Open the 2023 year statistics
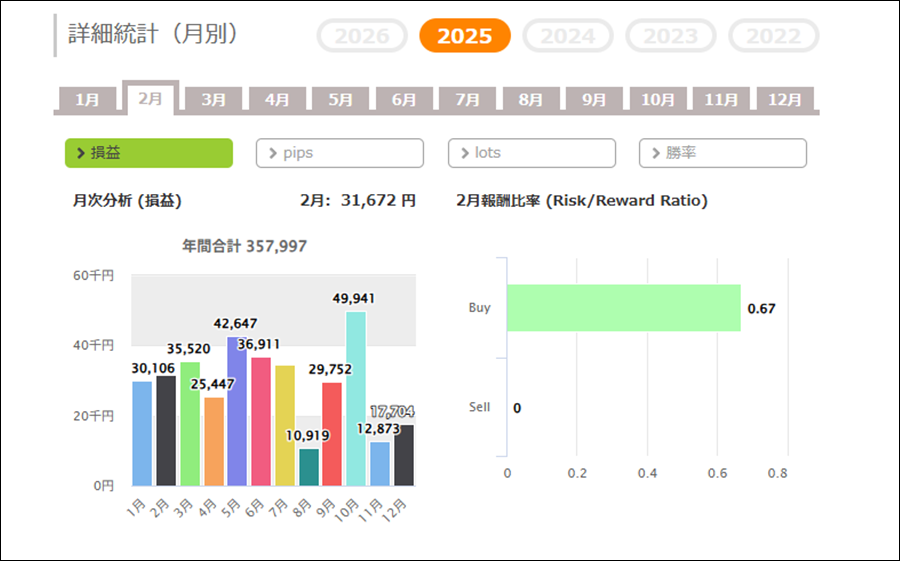 671,36
